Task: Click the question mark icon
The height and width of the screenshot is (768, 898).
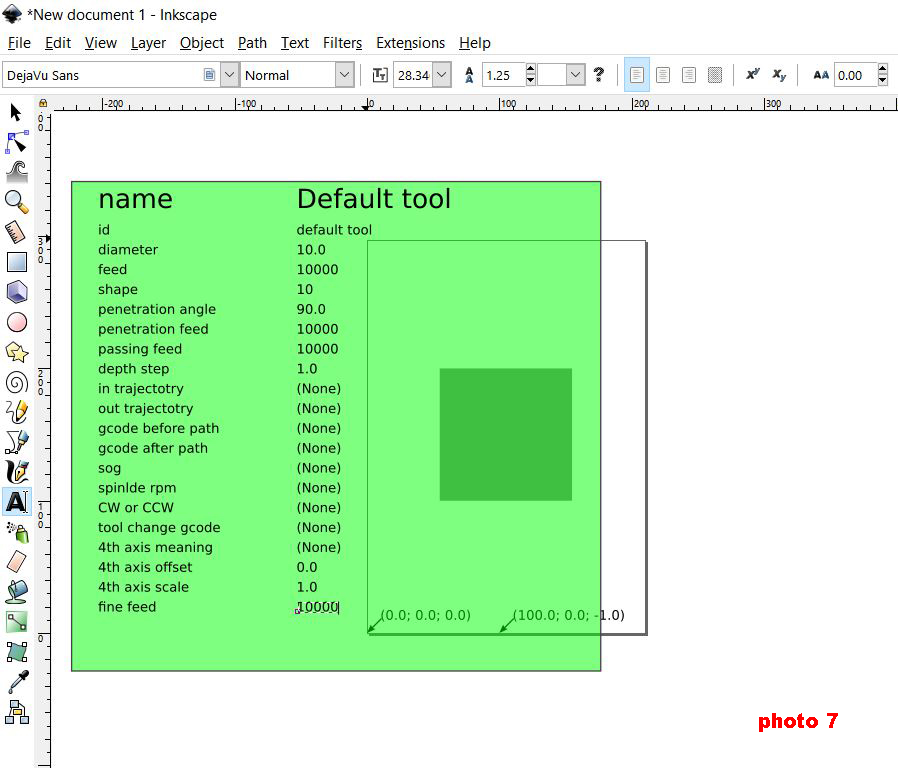Action: click(x=598, y=74)
